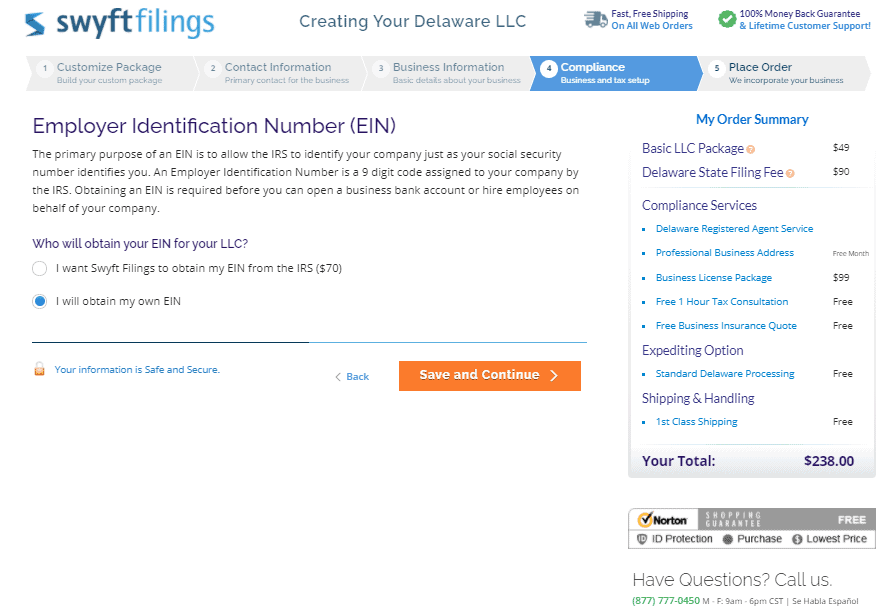Open Standard Delaware Processing link

pos(725,374)
